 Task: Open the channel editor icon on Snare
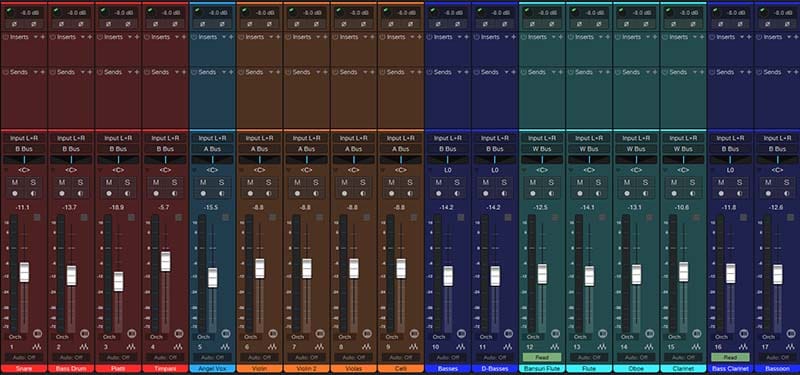coord(37,334)
